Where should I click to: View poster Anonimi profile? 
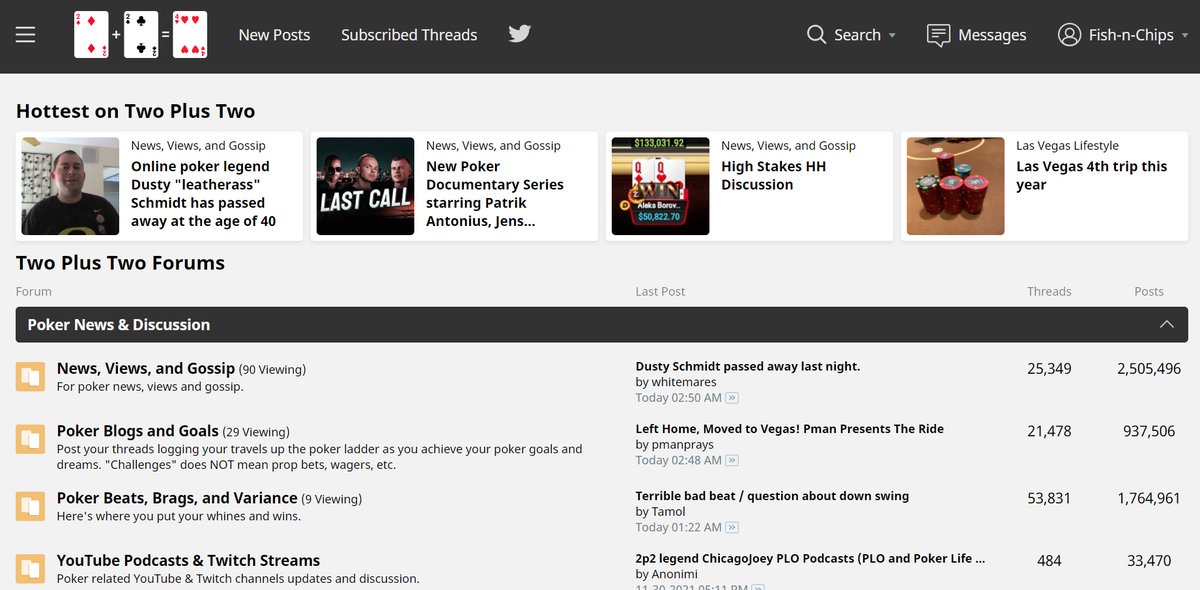click(x=674, y=574)
